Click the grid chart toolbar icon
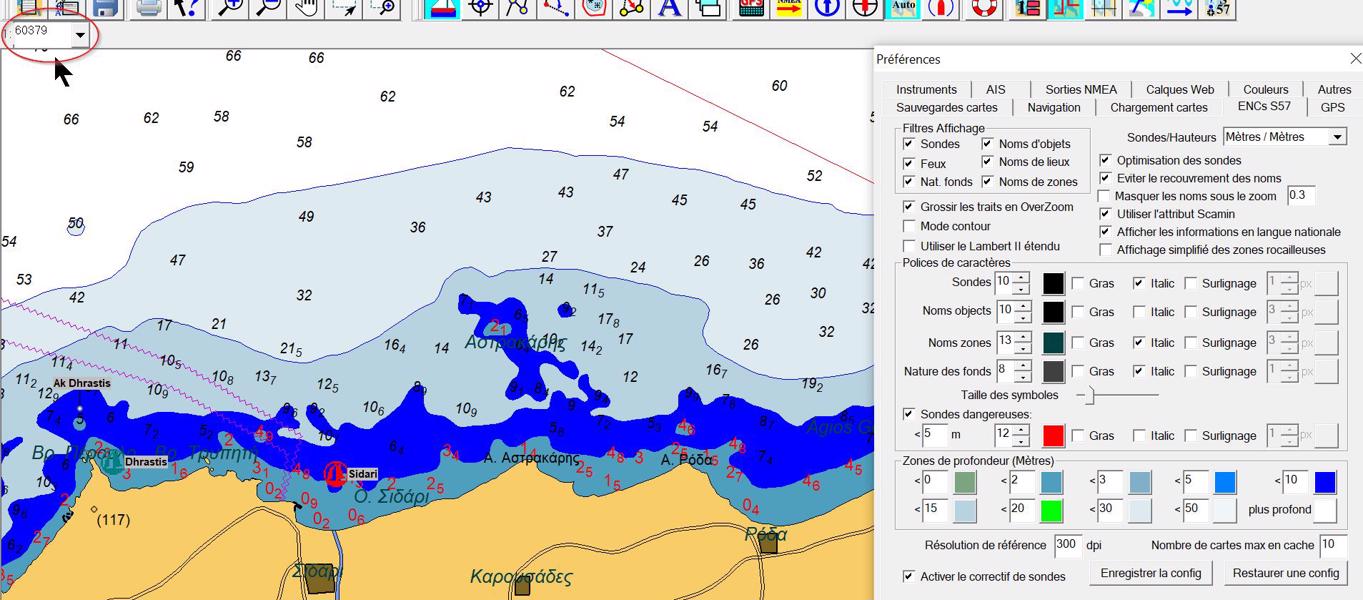 (1104, 8)
